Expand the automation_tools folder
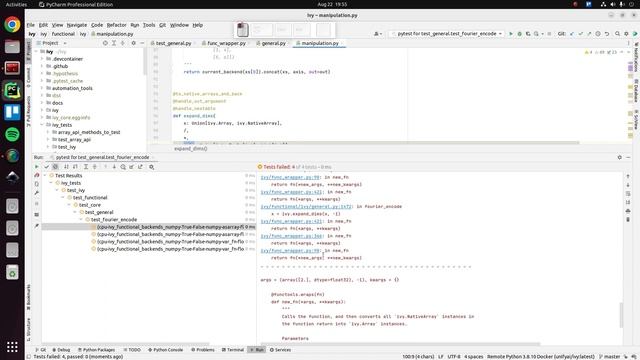The image size is (640, 360). pyautogui.click(x=42, y=89)
